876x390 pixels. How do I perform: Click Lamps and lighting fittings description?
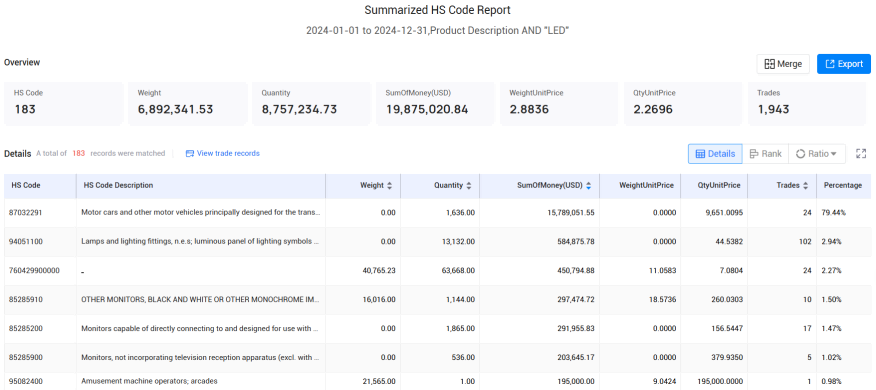point(201,241)
